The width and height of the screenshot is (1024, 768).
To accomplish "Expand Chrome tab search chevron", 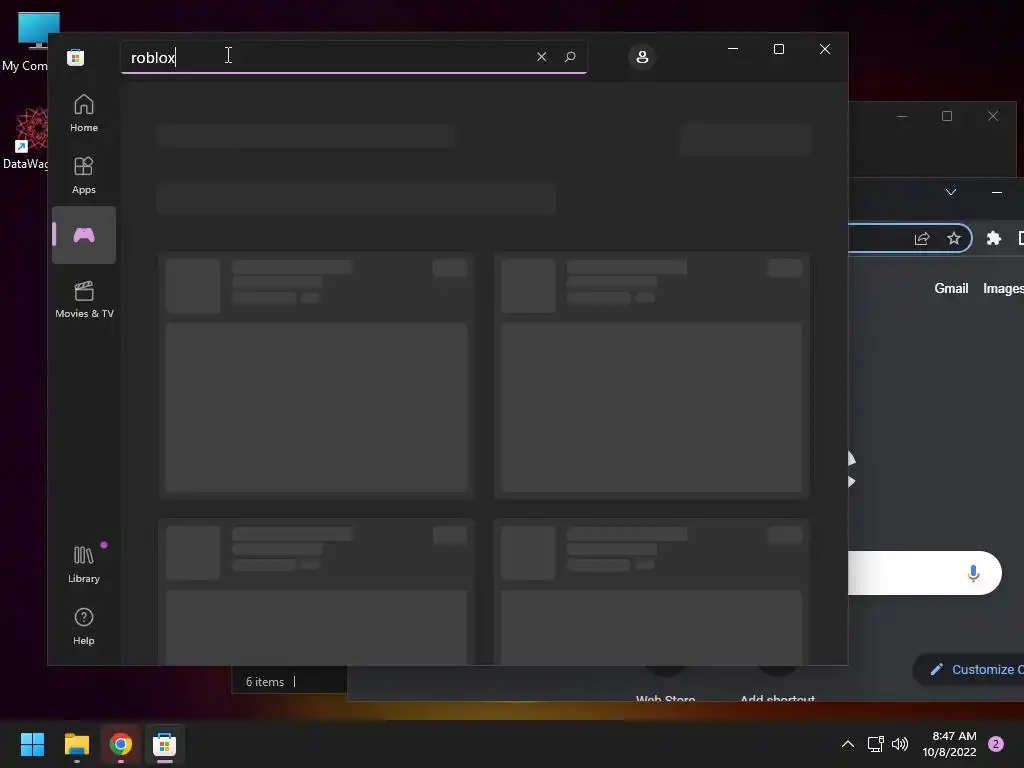I will pos(951,192).
